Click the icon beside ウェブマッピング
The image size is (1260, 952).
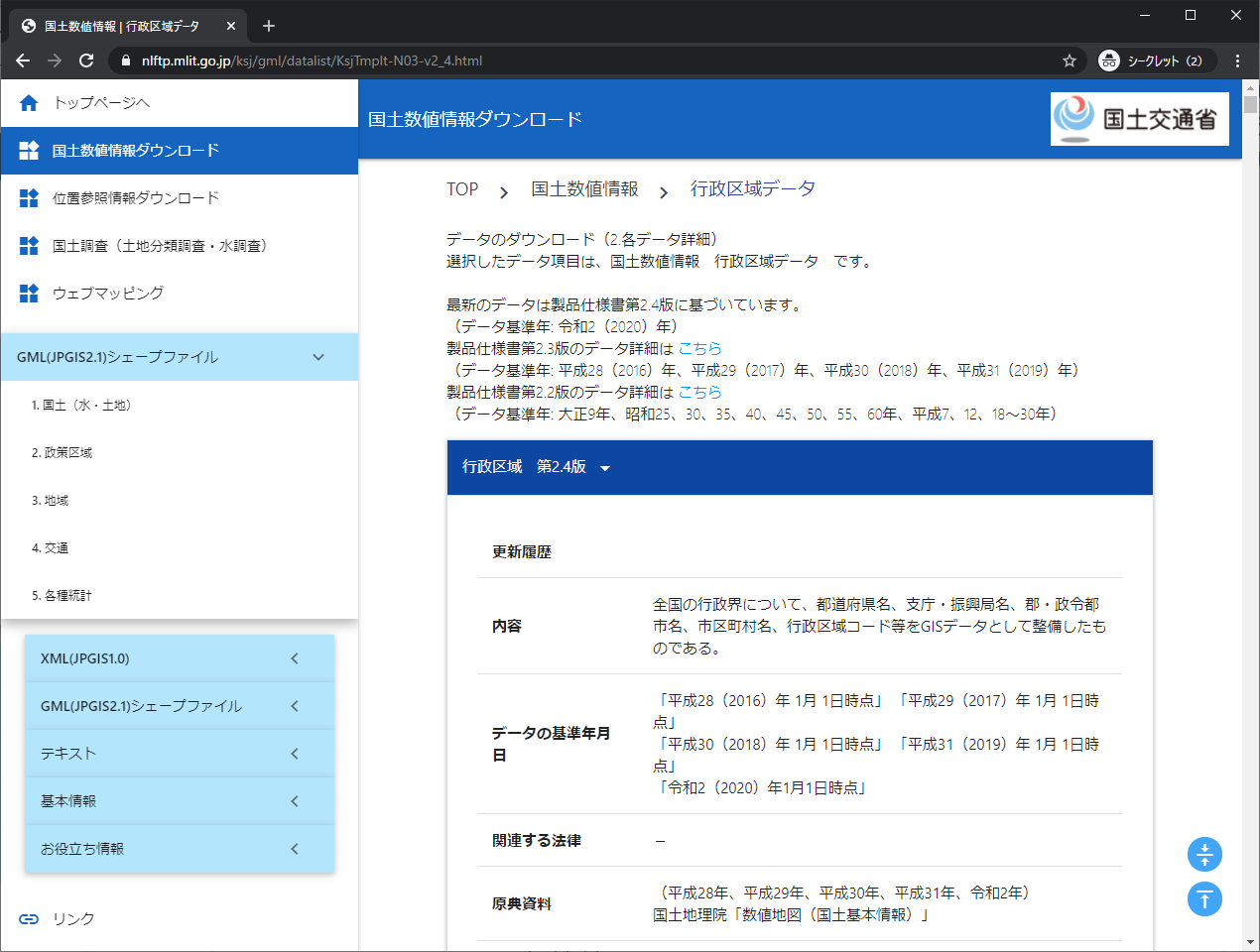29,294
